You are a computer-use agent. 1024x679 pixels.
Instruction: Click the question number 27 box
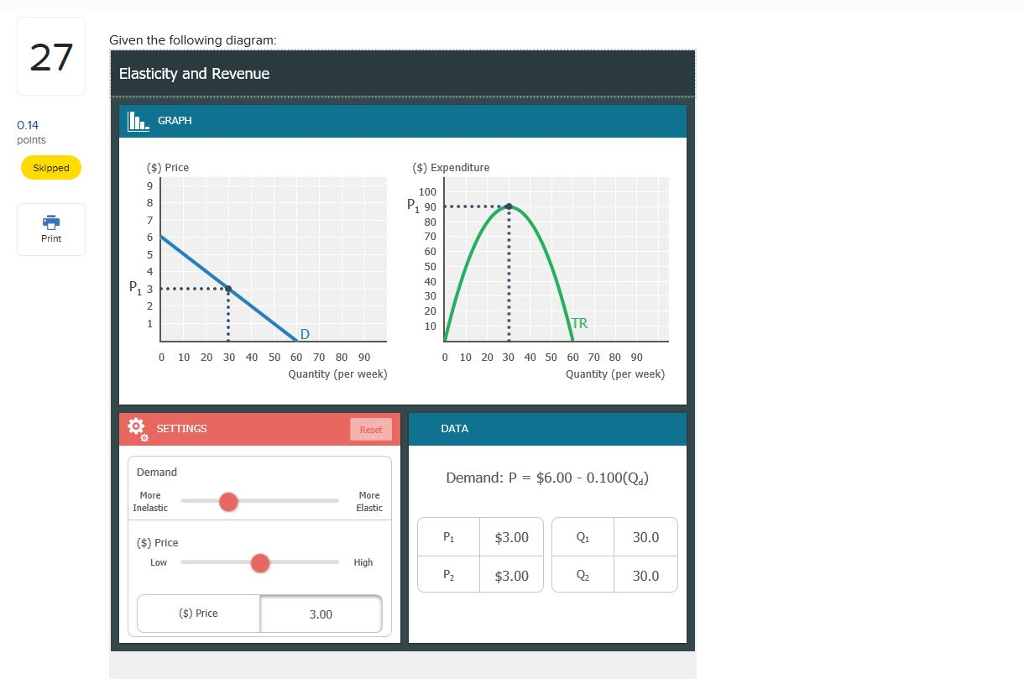click(x=51, y=57)
